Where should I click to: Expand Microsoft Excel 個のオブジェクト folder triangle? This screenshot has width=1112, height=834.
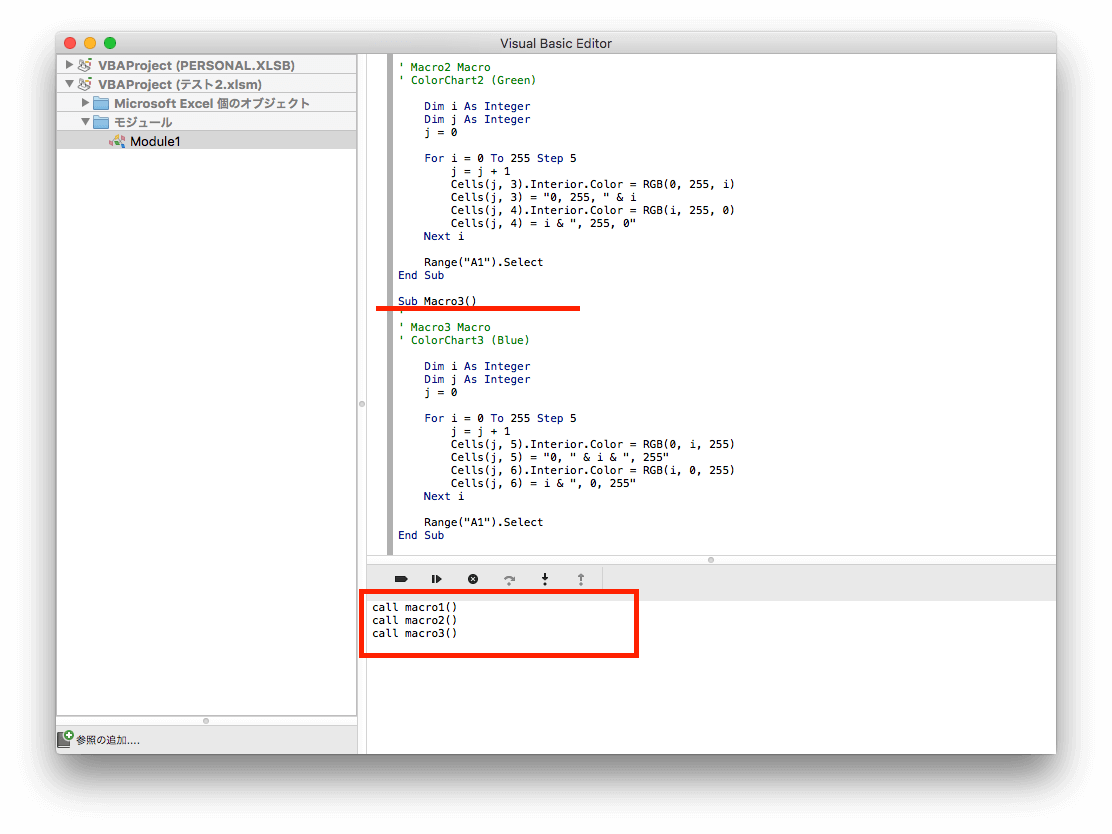click(x=85, y=103)
